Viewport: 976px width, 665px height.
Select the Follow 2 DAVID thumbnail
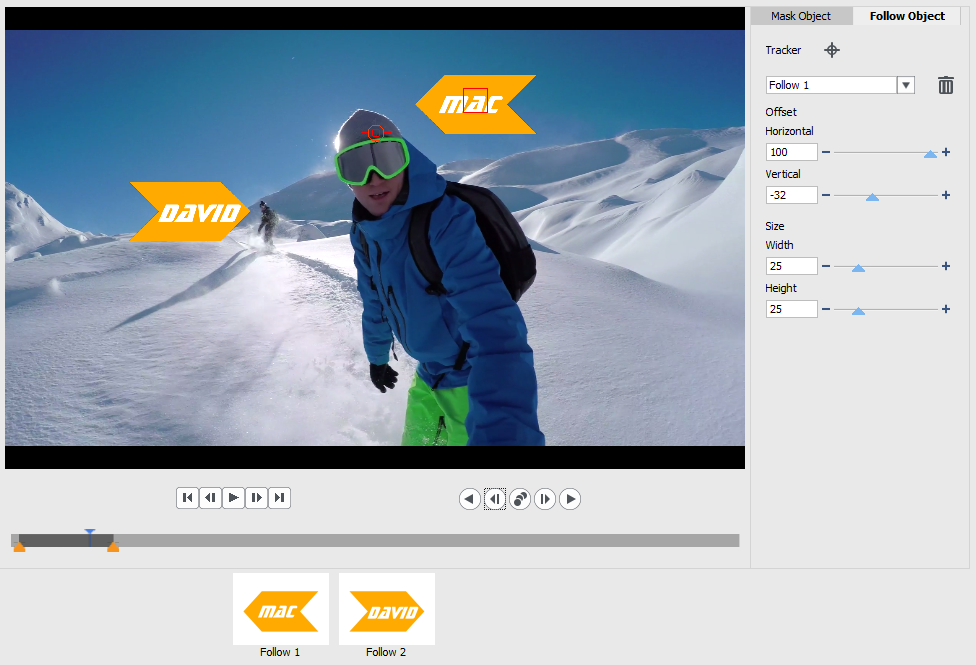click(386, 610)
